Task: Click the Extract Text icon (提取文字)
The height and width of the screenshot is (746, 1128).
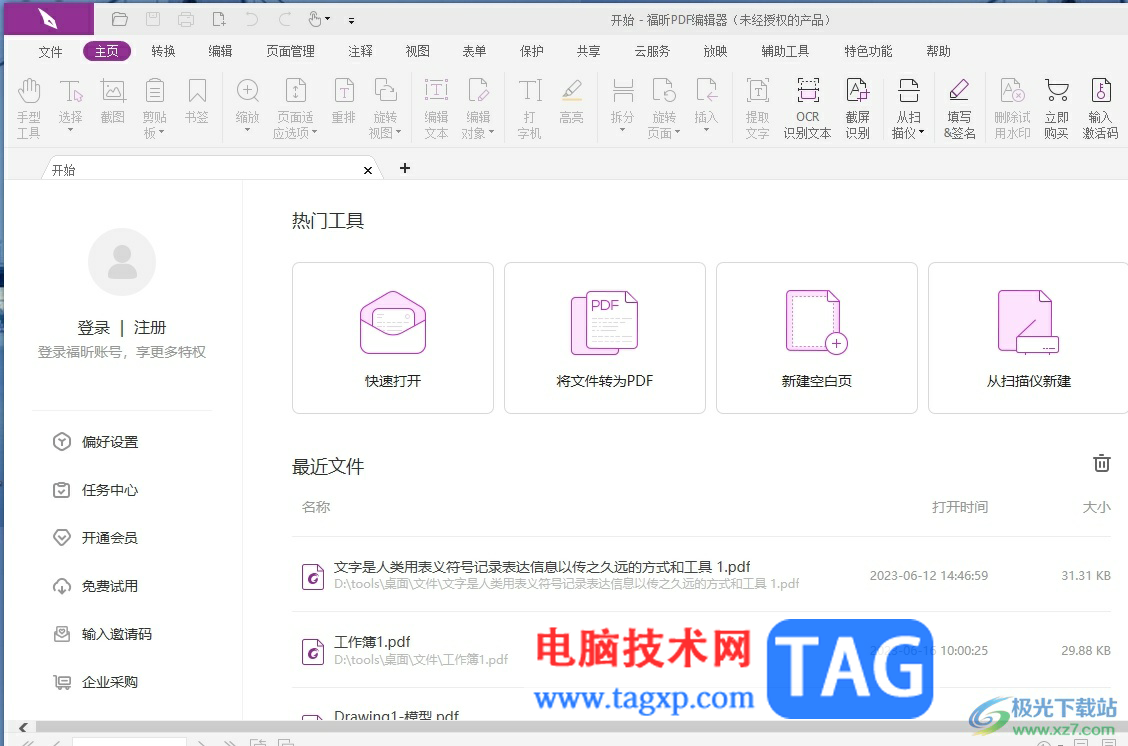Action: 758,108
